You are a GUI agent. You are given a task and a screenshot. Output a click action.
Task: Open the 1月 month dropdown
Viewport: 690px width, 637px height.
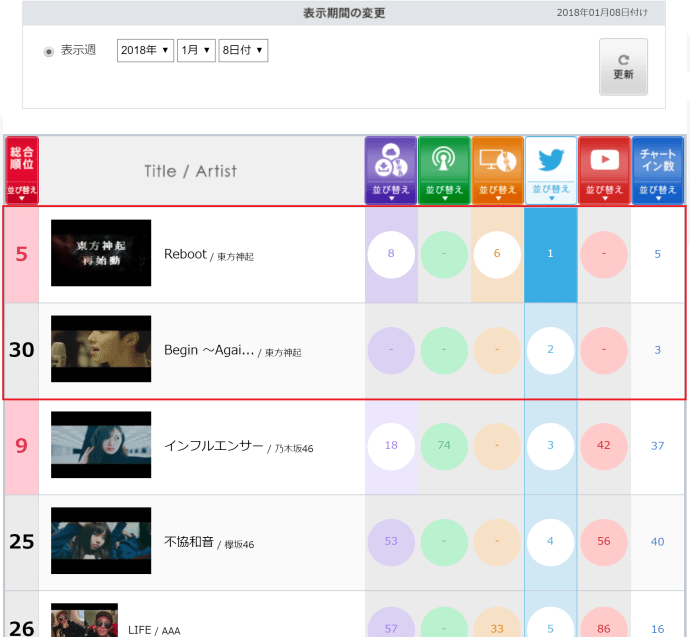(196, 50)
